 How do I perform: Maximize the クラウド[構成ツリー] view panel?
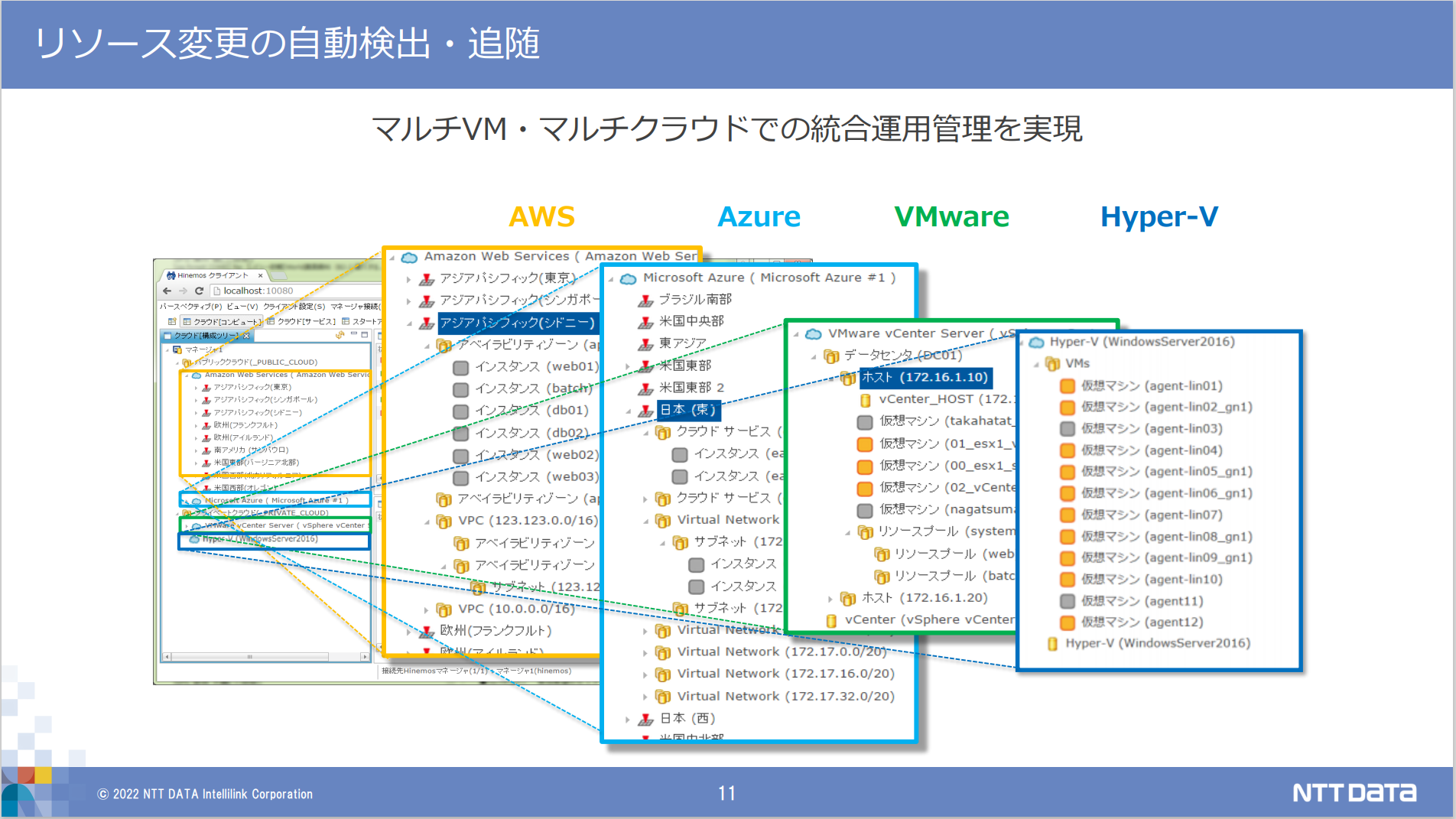[x=365, y=334]
